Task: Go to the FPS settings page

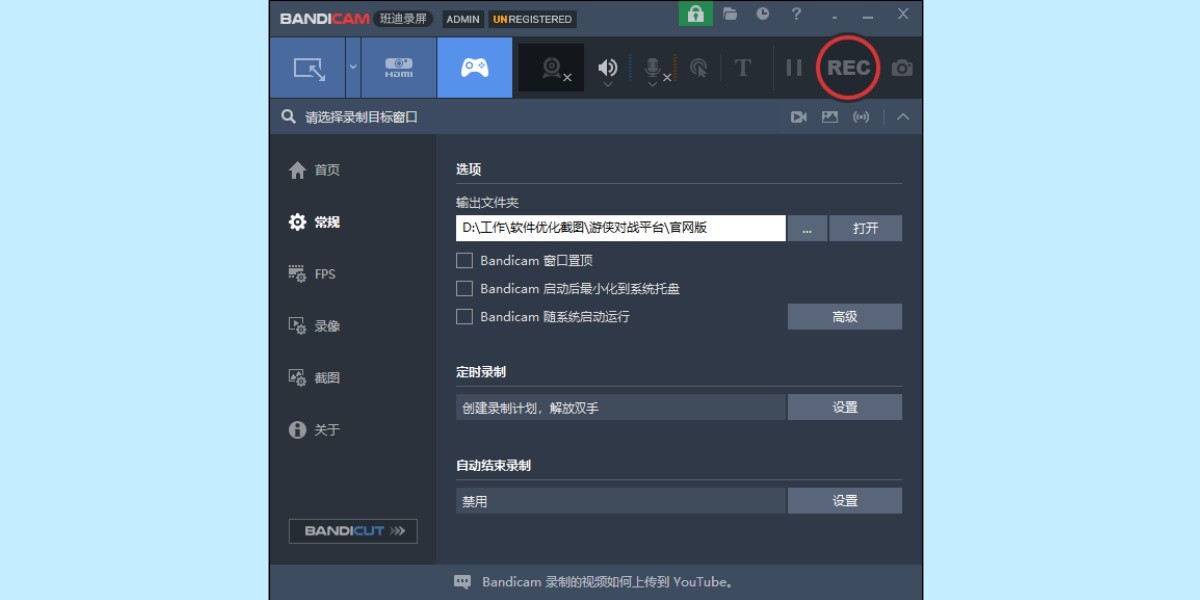Action: pyautogui.click(x=324, y=273)
